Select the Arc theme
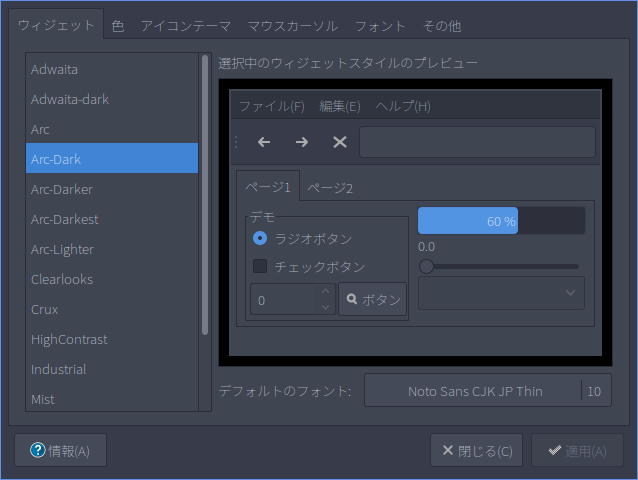This screenshot has height=480, width=638. [x=112, y=129]
